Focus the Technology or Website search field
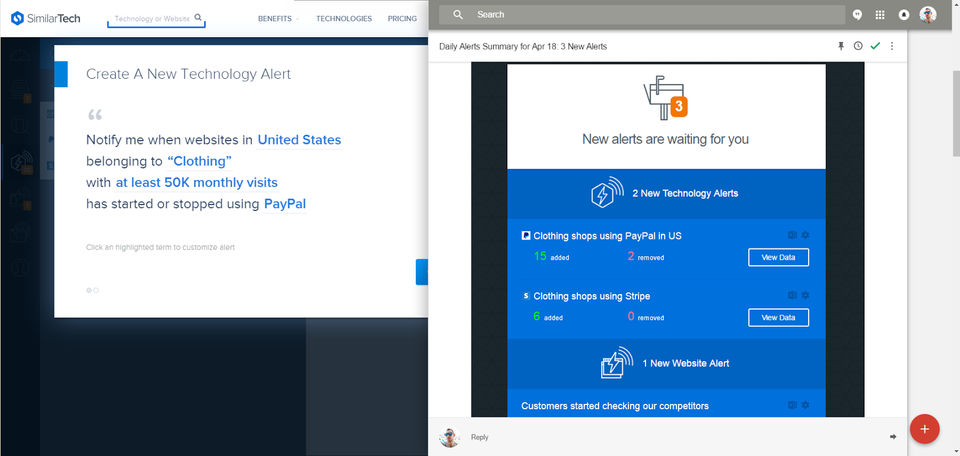 (156, 19)
